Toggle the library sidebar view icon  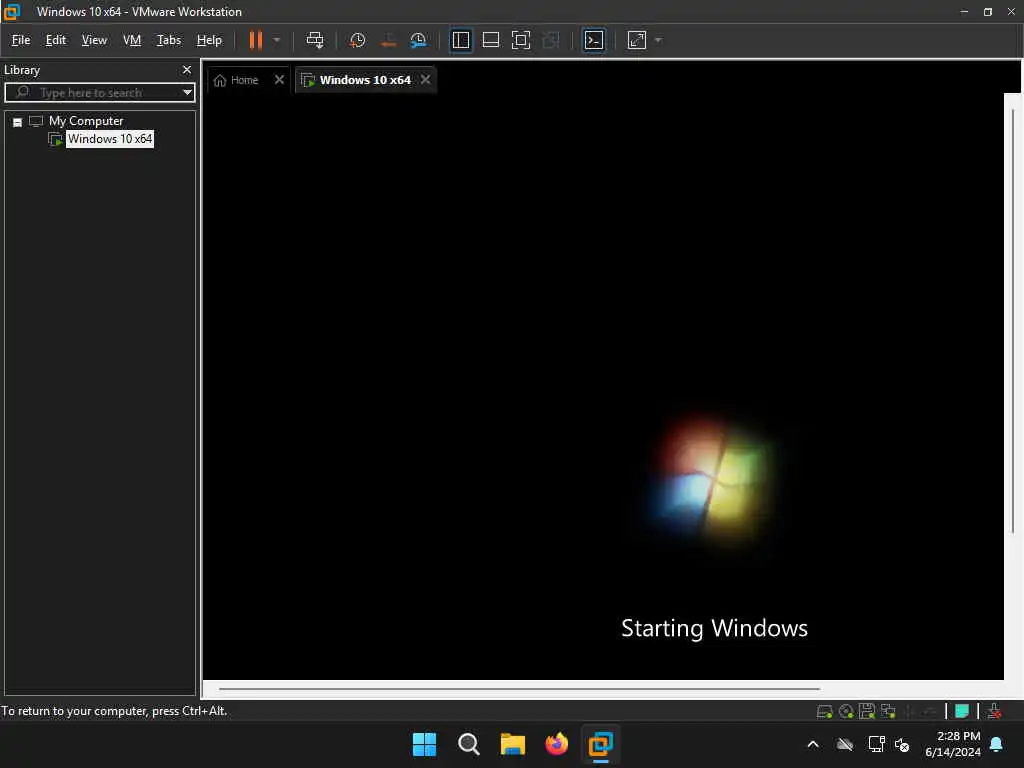(x=461, y=40)
